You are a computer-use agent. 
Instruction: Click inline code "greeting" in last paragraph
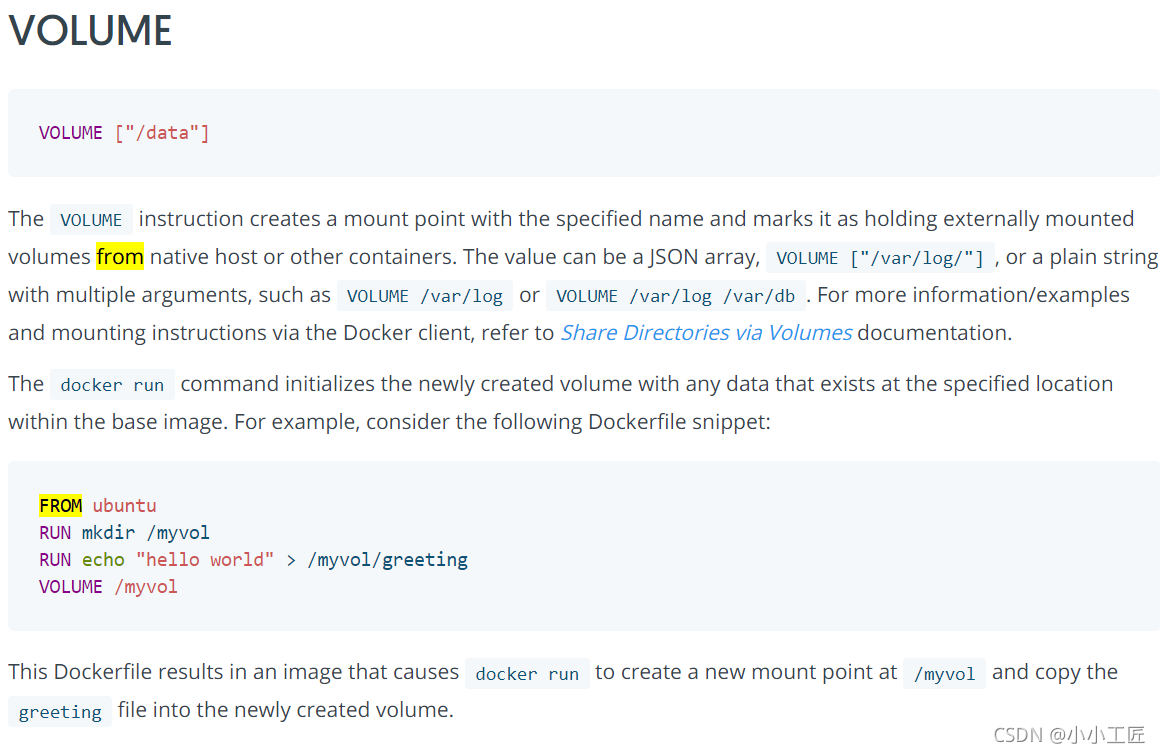point(60,712)
